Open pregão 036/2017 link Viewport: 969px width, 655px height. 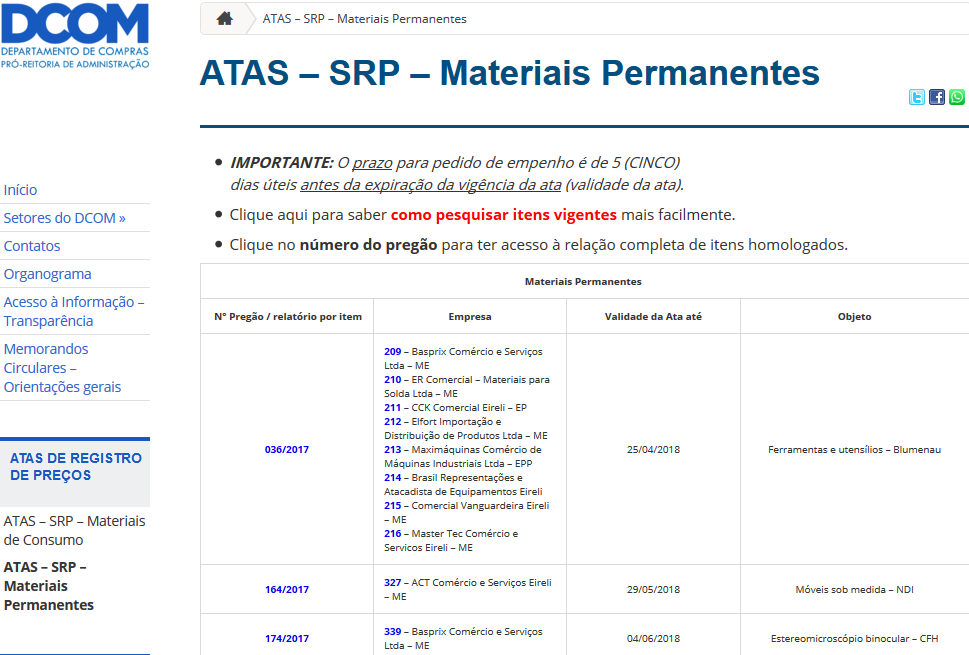287,450
